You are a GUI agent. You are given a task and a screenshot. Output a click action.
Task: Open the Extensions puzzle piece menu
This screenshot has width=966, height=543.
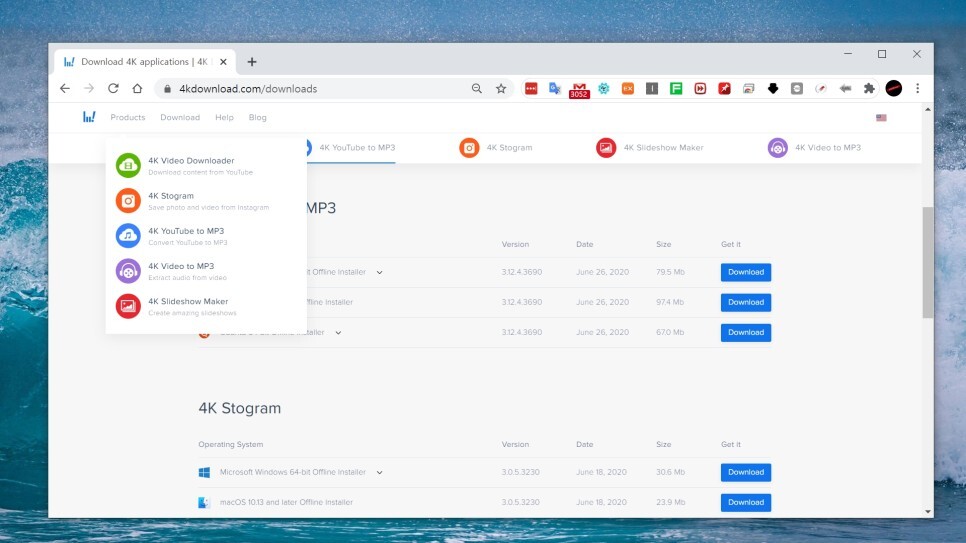point(869,89)
